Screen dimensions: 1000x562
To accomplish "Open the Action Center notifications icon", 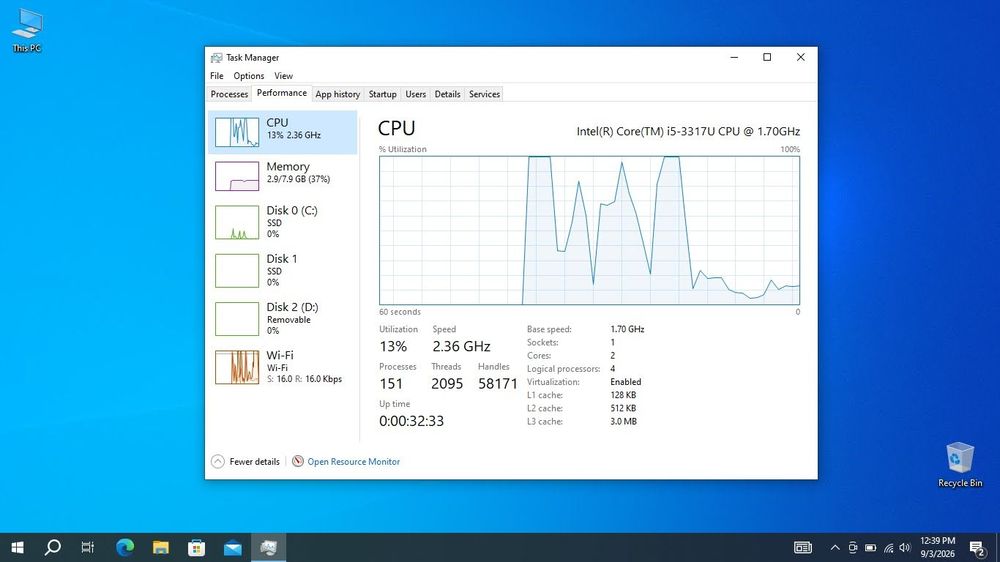I will click(x=977, y=547).
